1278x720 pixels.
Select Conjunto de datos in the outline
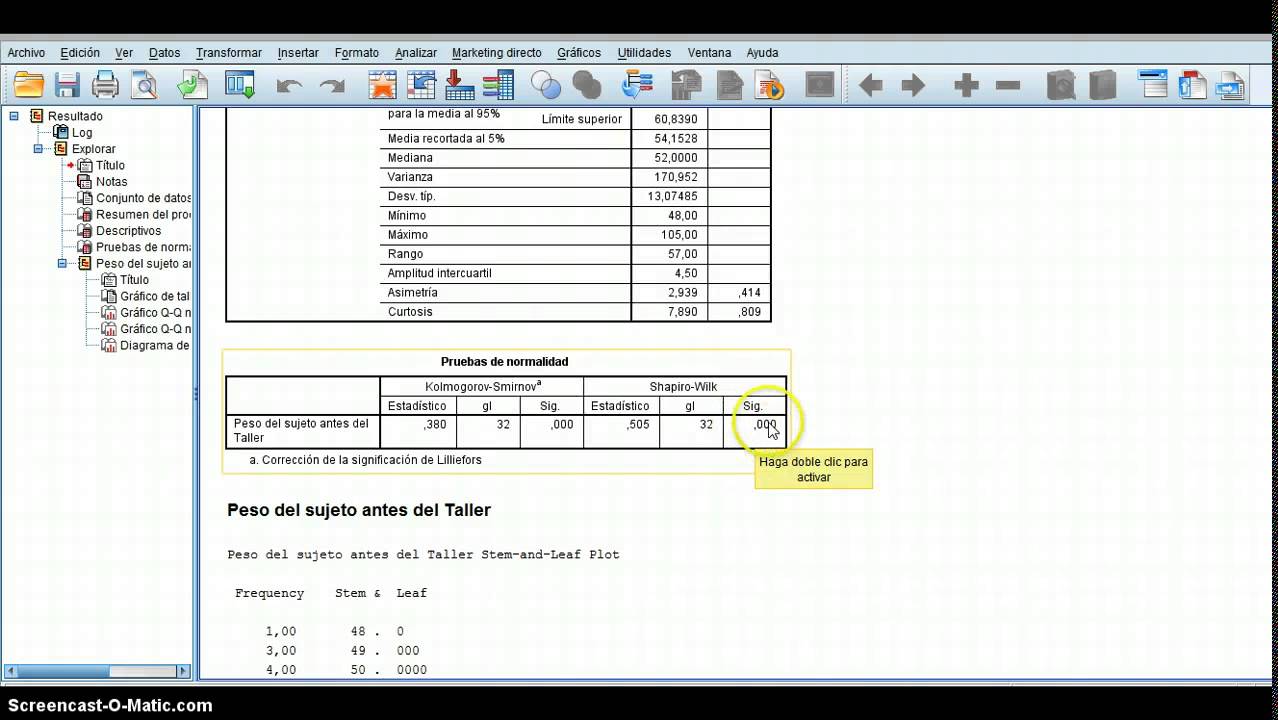[x=143, y=198]
